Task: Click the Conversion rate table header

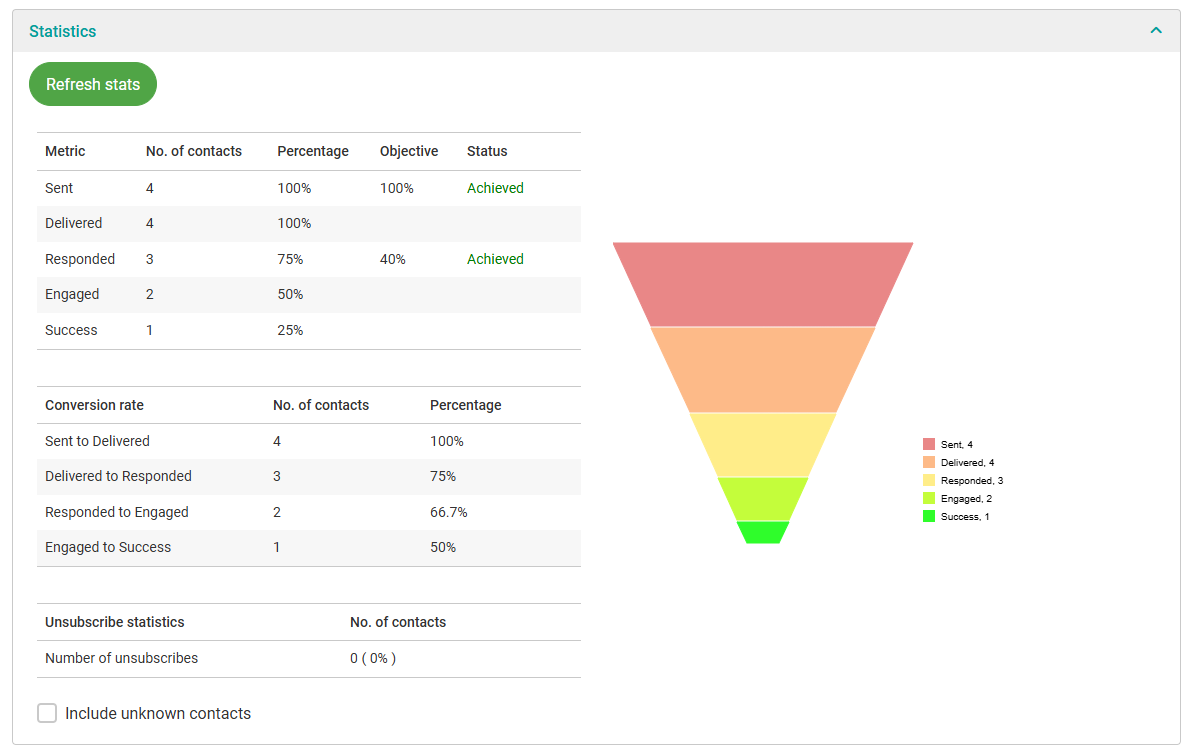Action: [94, 405]
